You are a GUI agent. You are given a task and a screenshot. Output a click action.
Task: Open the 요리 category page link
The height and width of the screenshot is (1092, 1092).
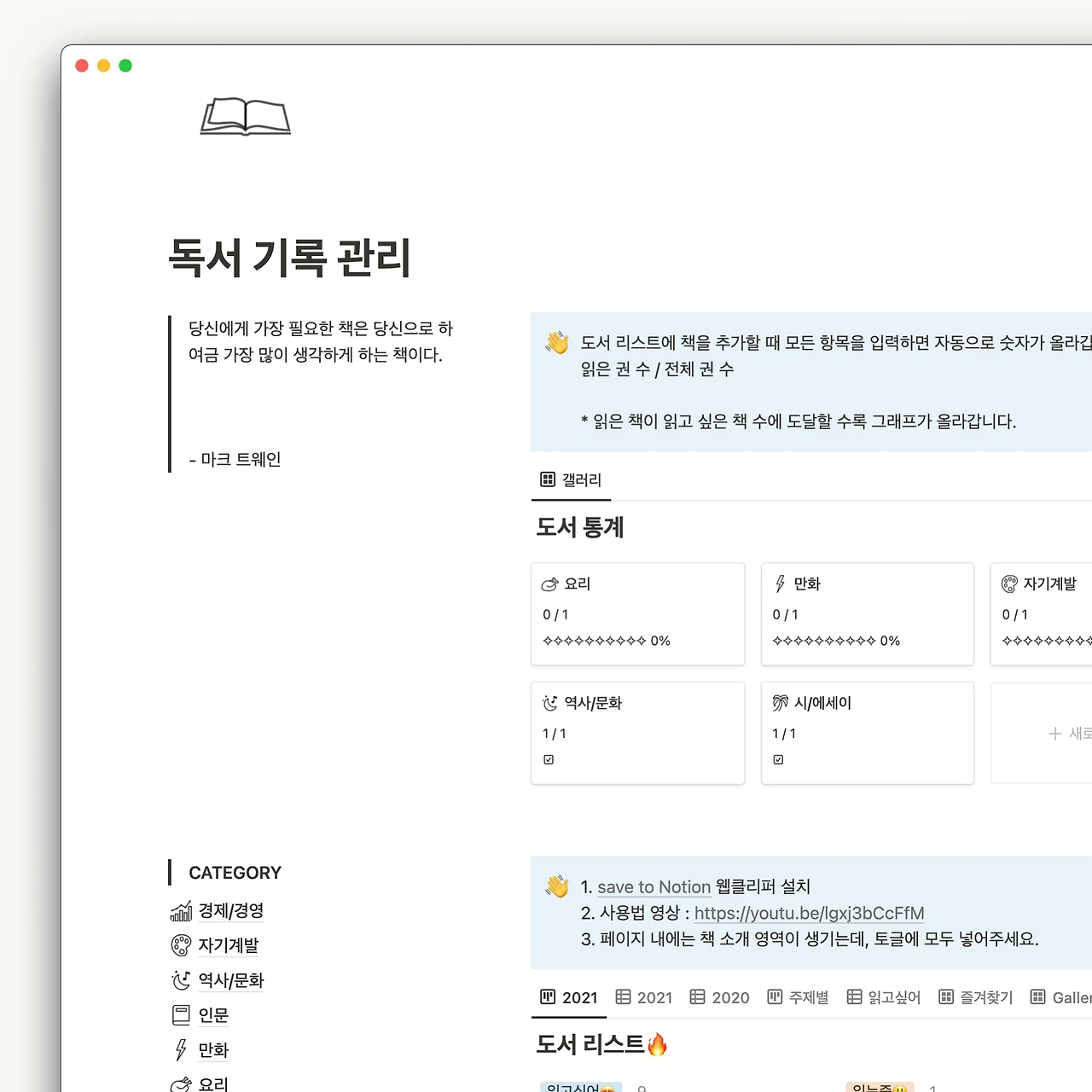pos(213,1084)
